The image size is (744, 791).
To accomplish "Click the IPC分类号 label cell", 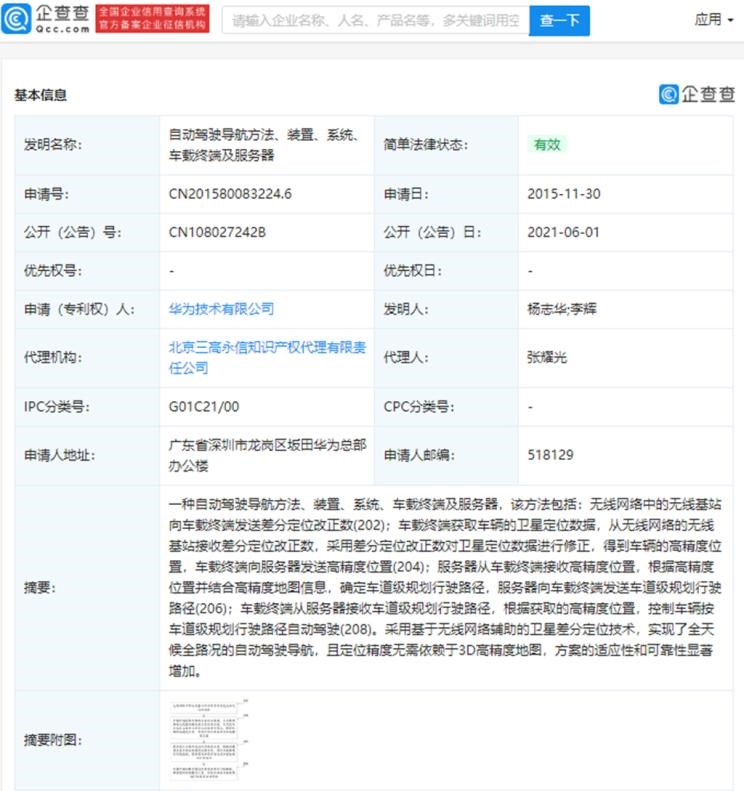I will click(x=87, y=407).
